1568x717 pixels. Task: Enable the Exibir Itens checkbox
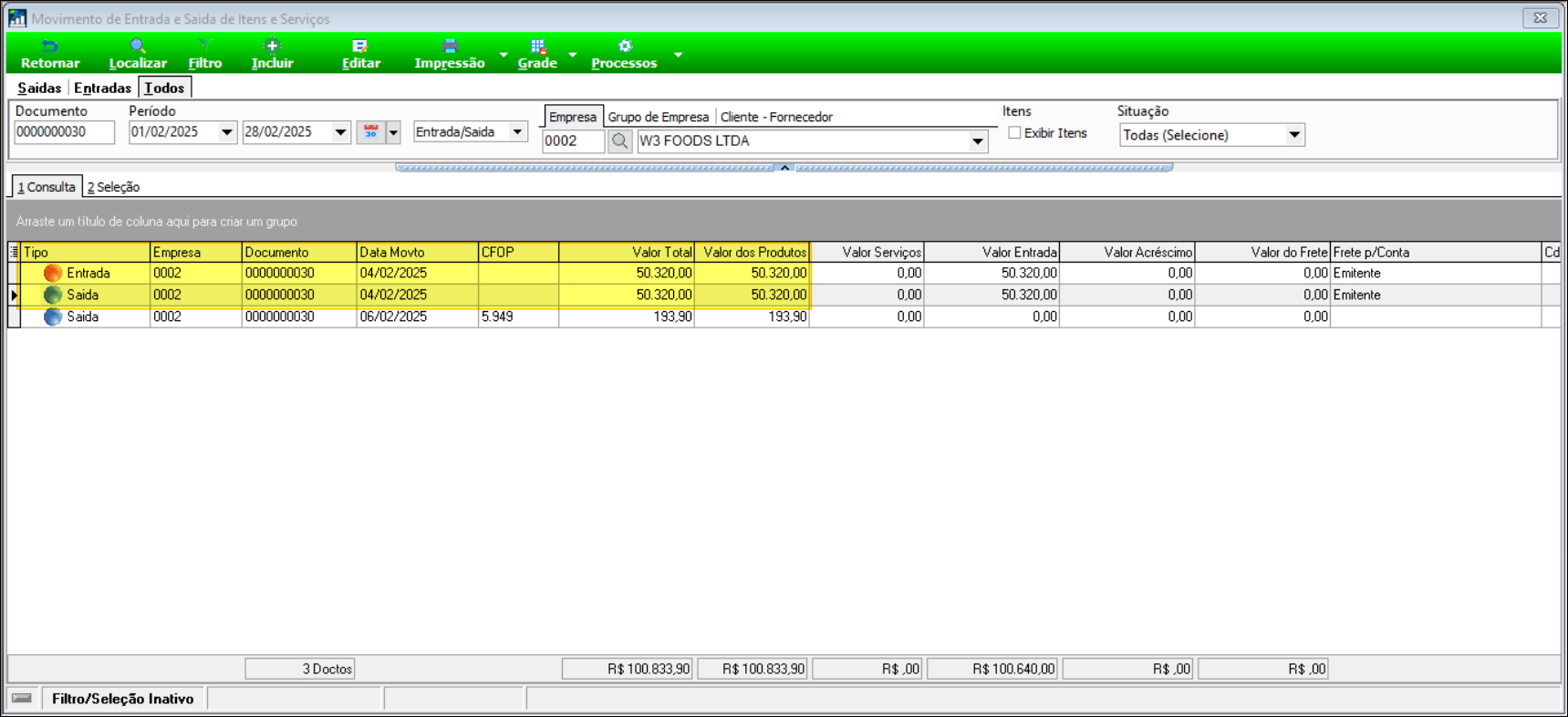tap(1014, 133)
